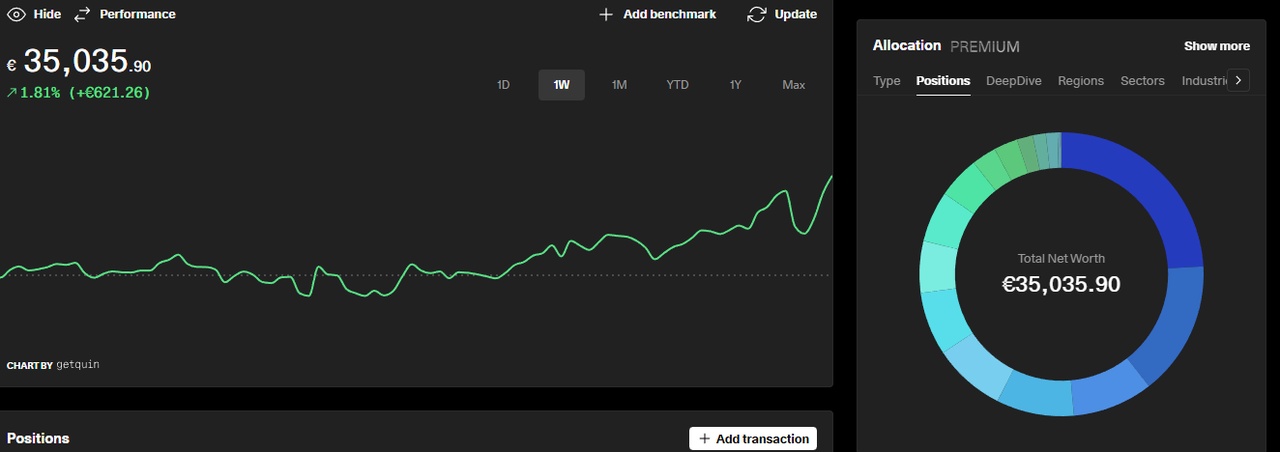1280x452 pixels.
Task: Click the Update refresh icon
Action: (x=757, y=14)
